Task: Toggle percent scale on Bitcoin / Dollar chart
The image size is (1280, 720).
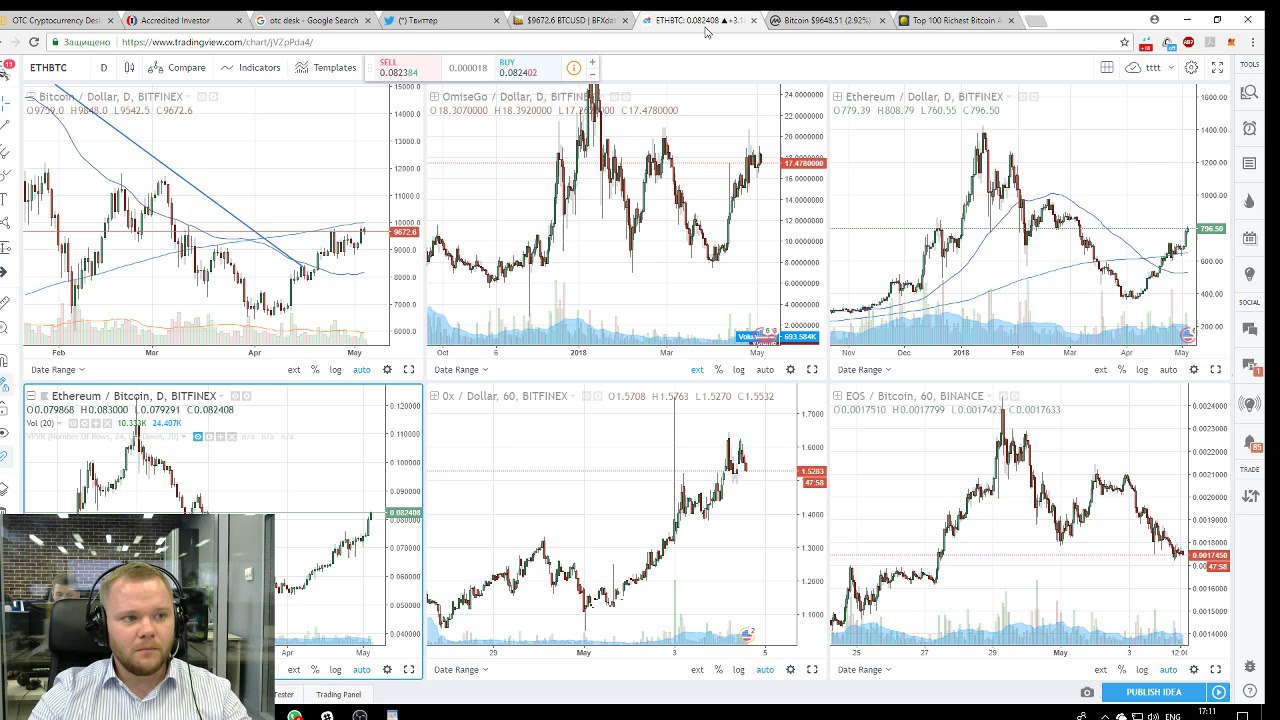Action: click(x=315, y=370)
